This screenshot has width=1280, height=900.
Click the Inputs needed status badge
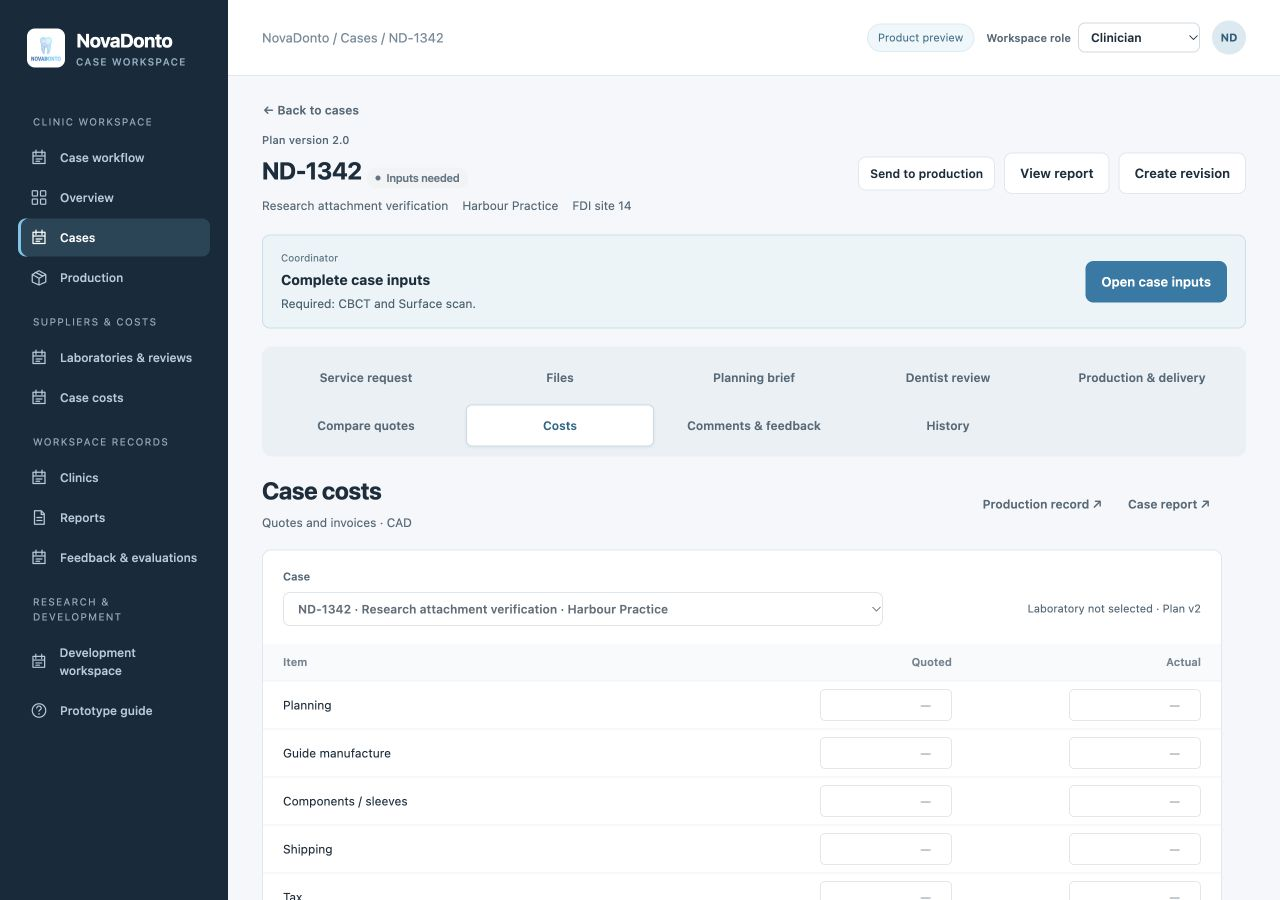tap(417, 178)
